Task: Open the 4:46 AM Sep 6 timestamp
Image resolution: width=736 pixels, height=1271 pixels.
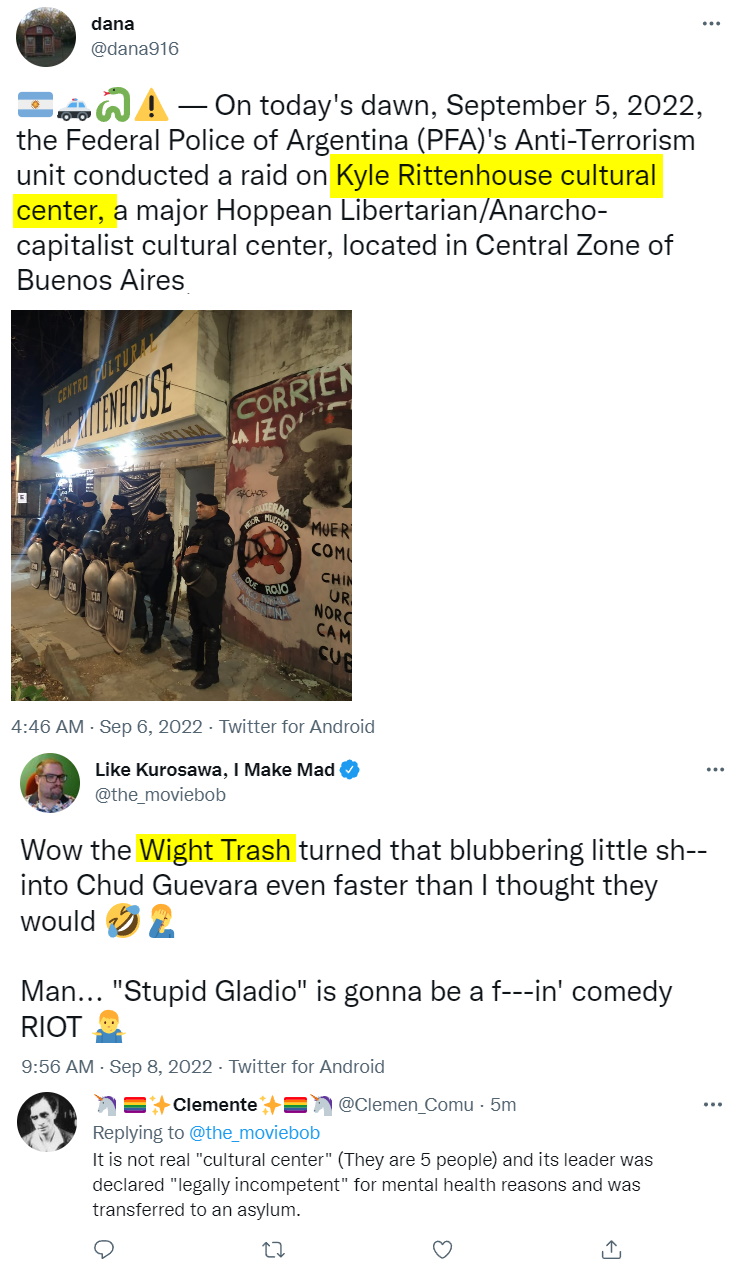Action: (106, 727)
